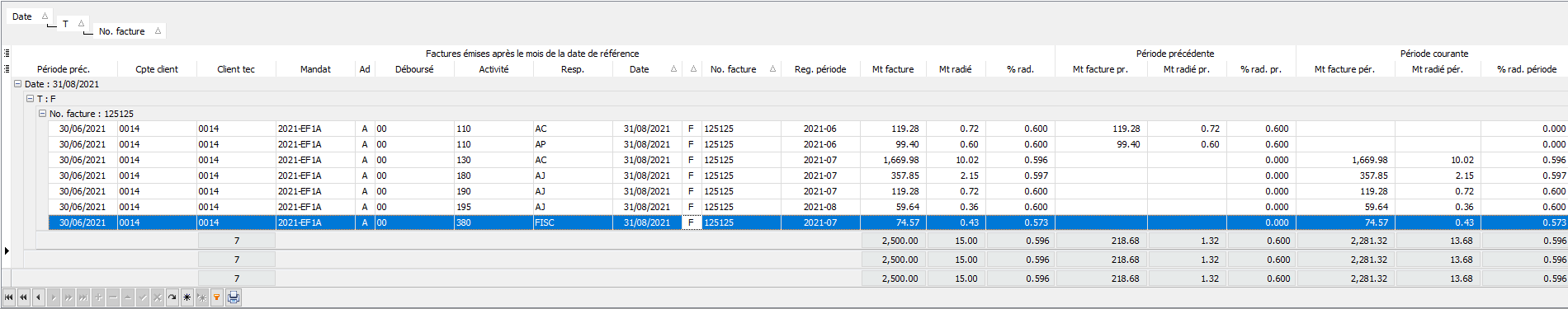
Task: Collapse the Date : 31/08/2021 group
Action: tap(17, 84)
